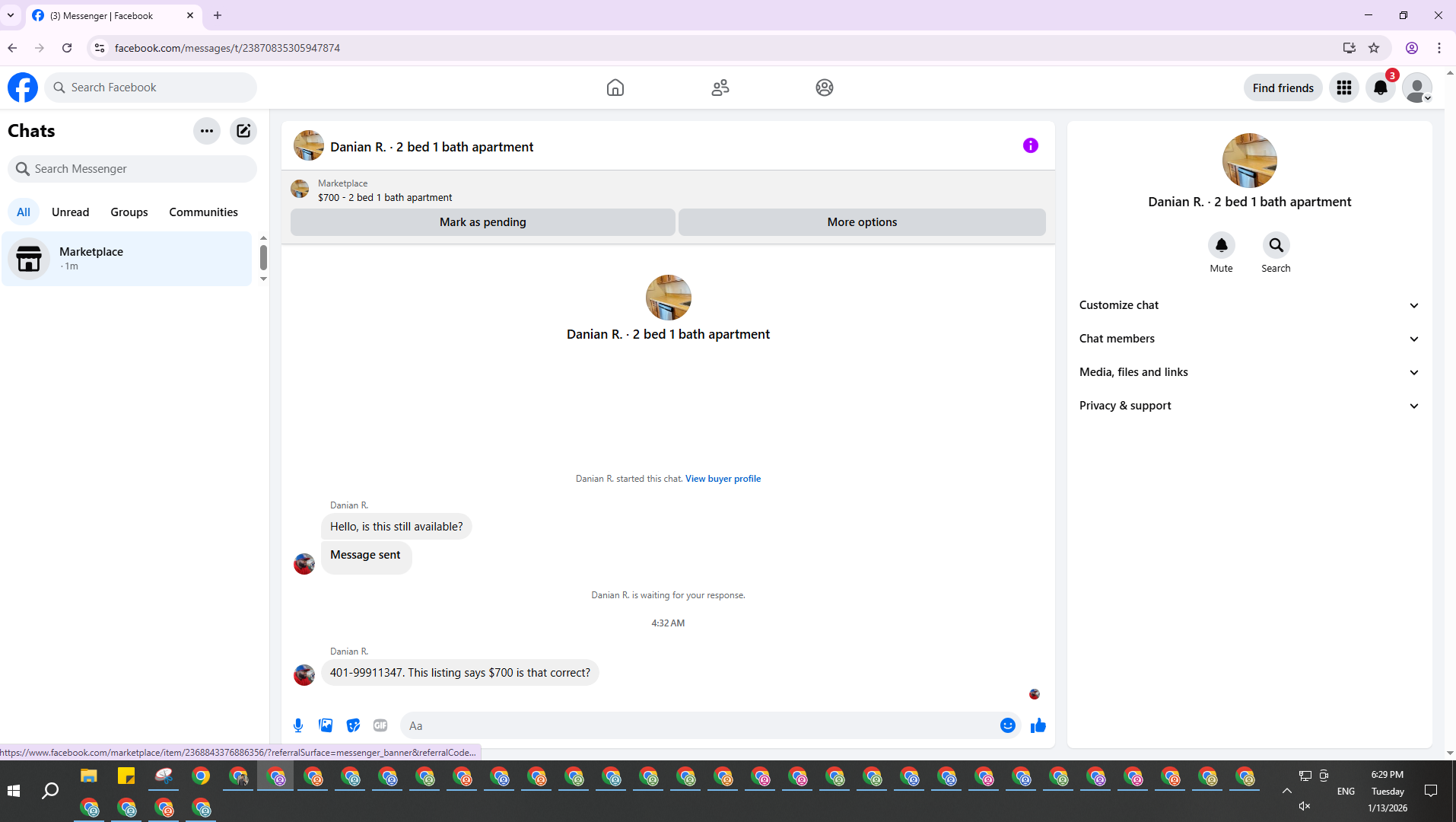Image resolution: width=1456 pixels, height=822 pixels.
Task: Mute this conversation with bell icon
Action: [x=1222, y=245]
